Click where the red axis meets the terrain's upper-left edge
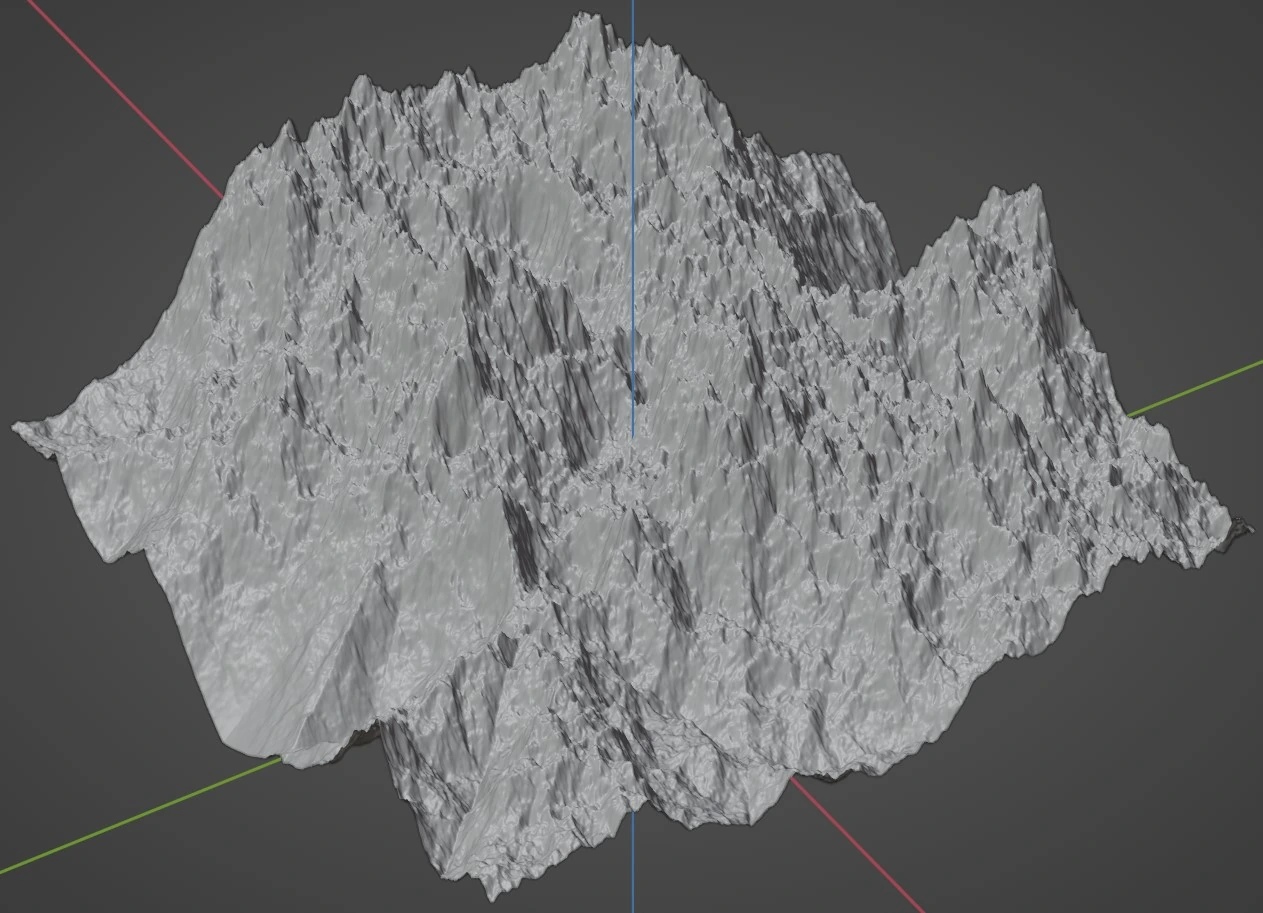 coord(222,196)
